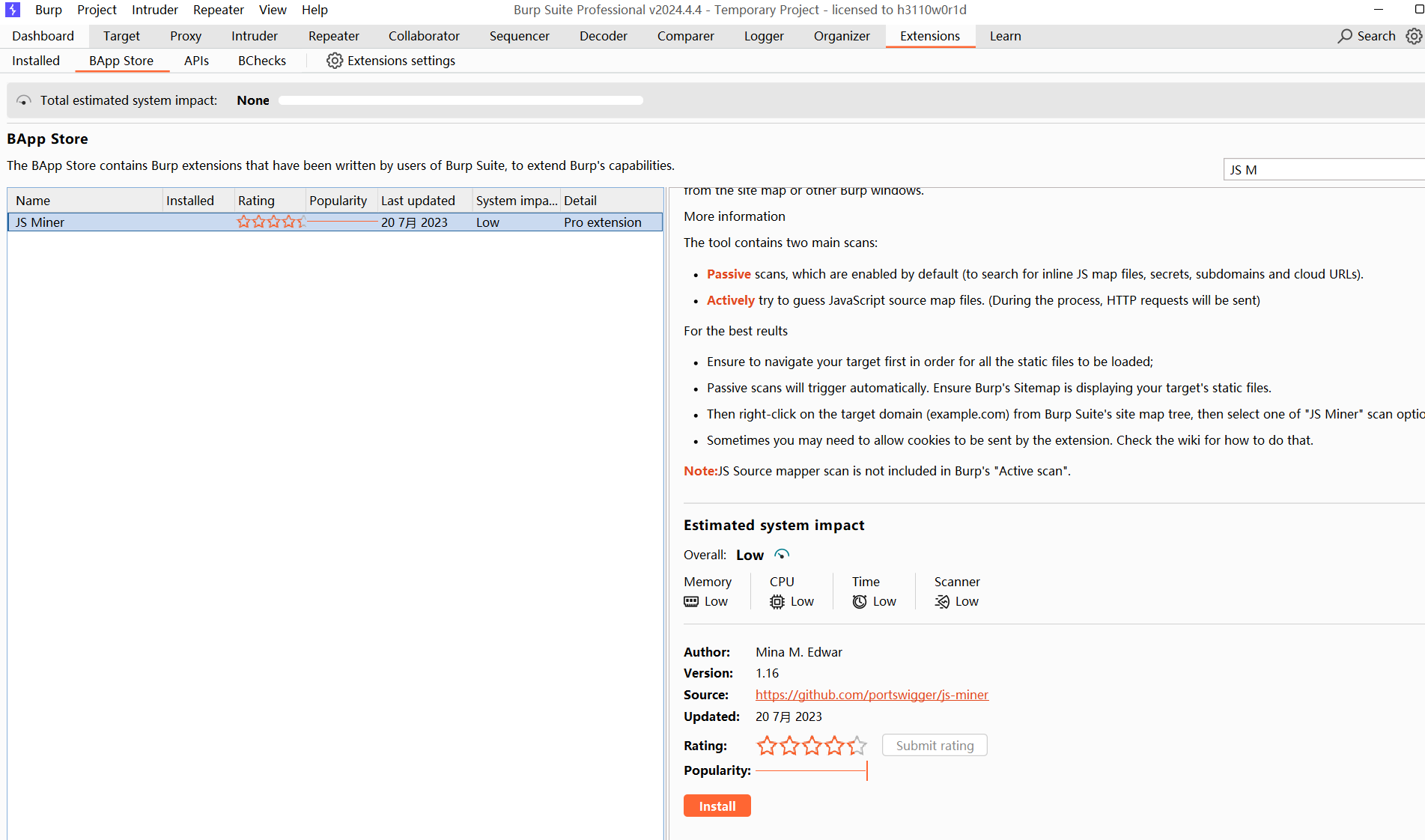This screenshot has width=1425, height=840.
Task: Sort the table by System impact column
Action: (x=517, y=201)
